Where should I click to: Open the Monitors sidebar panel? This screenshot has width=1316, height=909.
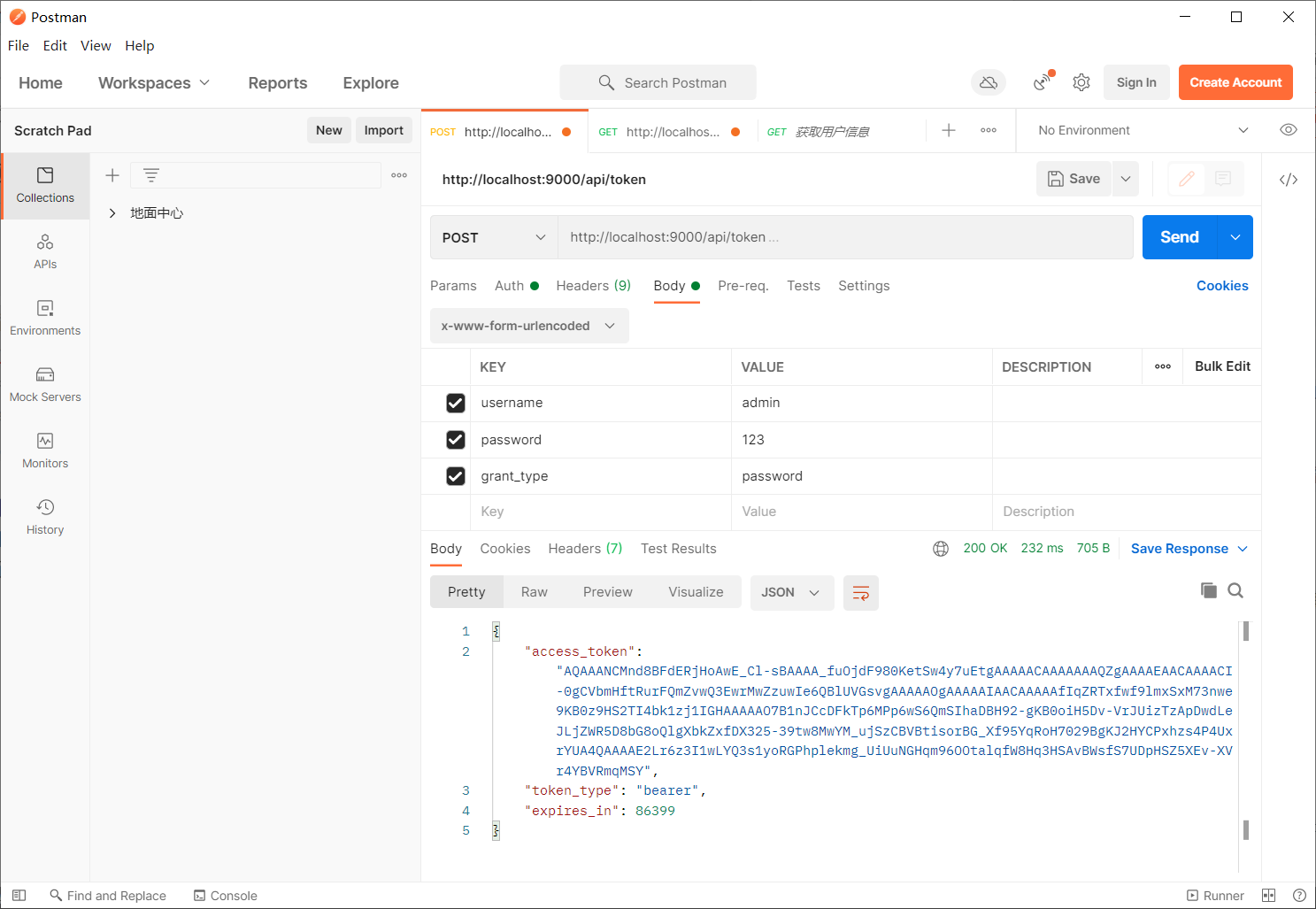coord(45,451)
